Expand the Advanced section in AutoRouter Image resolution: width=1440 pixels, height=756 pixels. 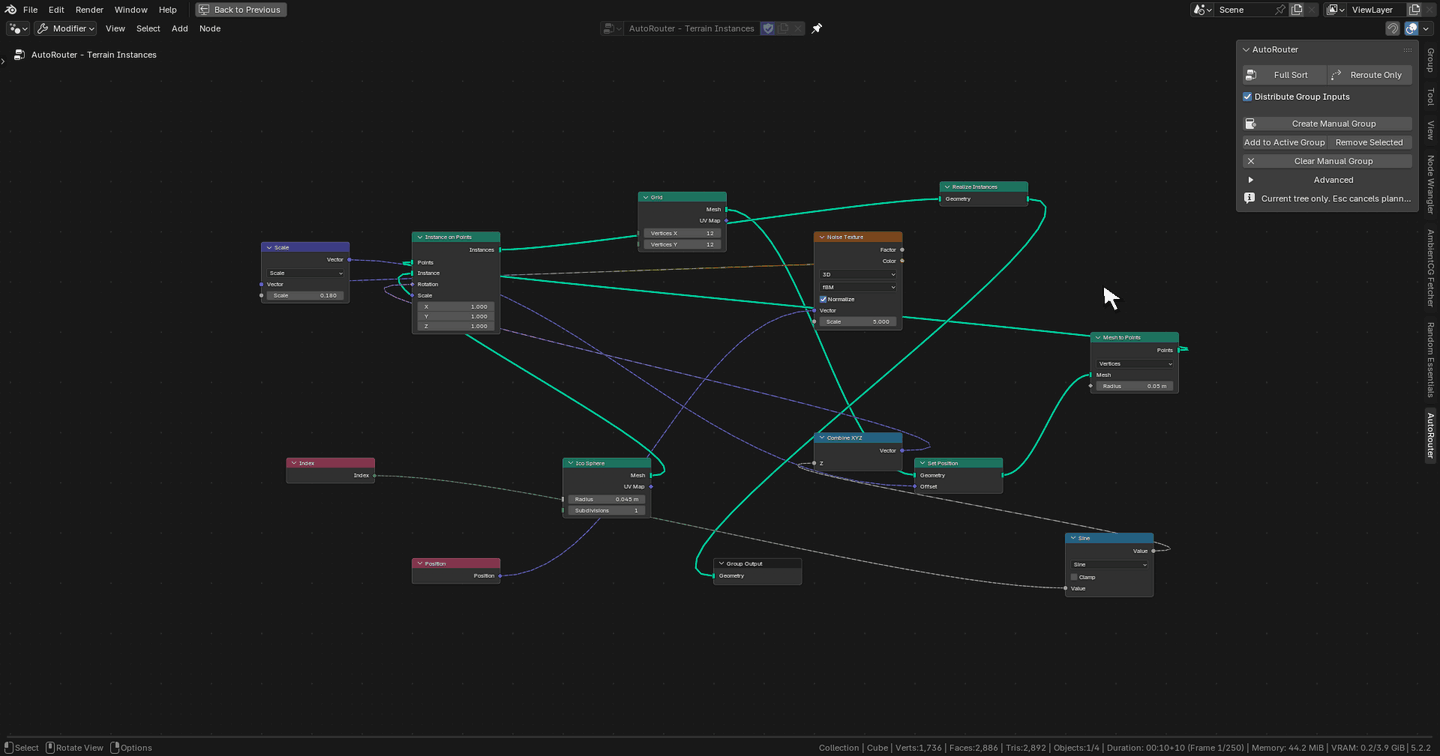[1250, 180]
